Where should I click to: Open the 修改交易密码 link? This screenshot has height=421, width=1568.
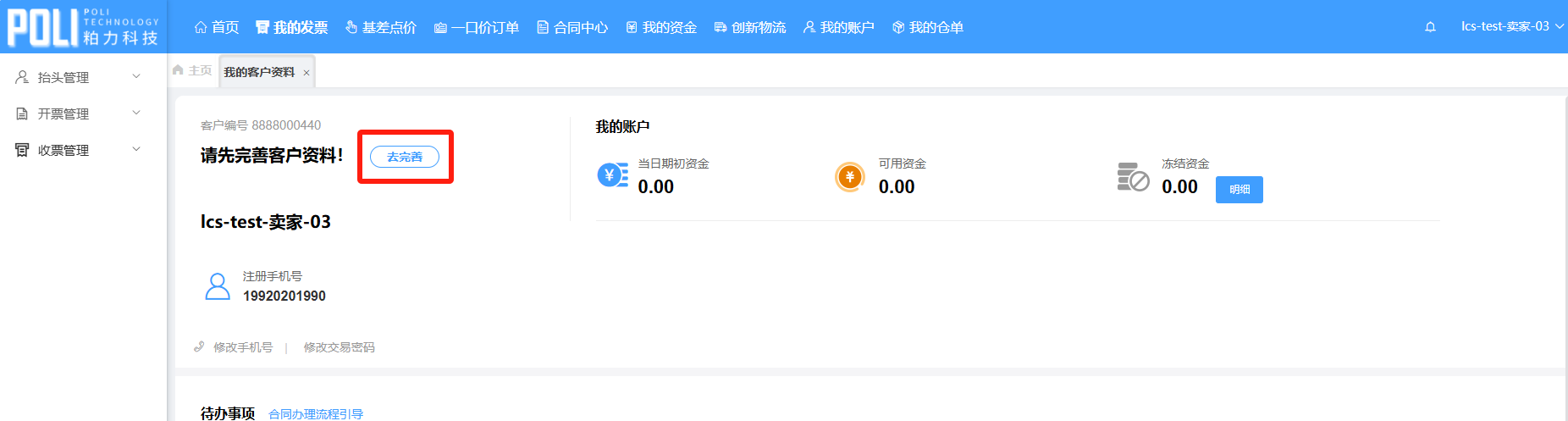point(339,347)
